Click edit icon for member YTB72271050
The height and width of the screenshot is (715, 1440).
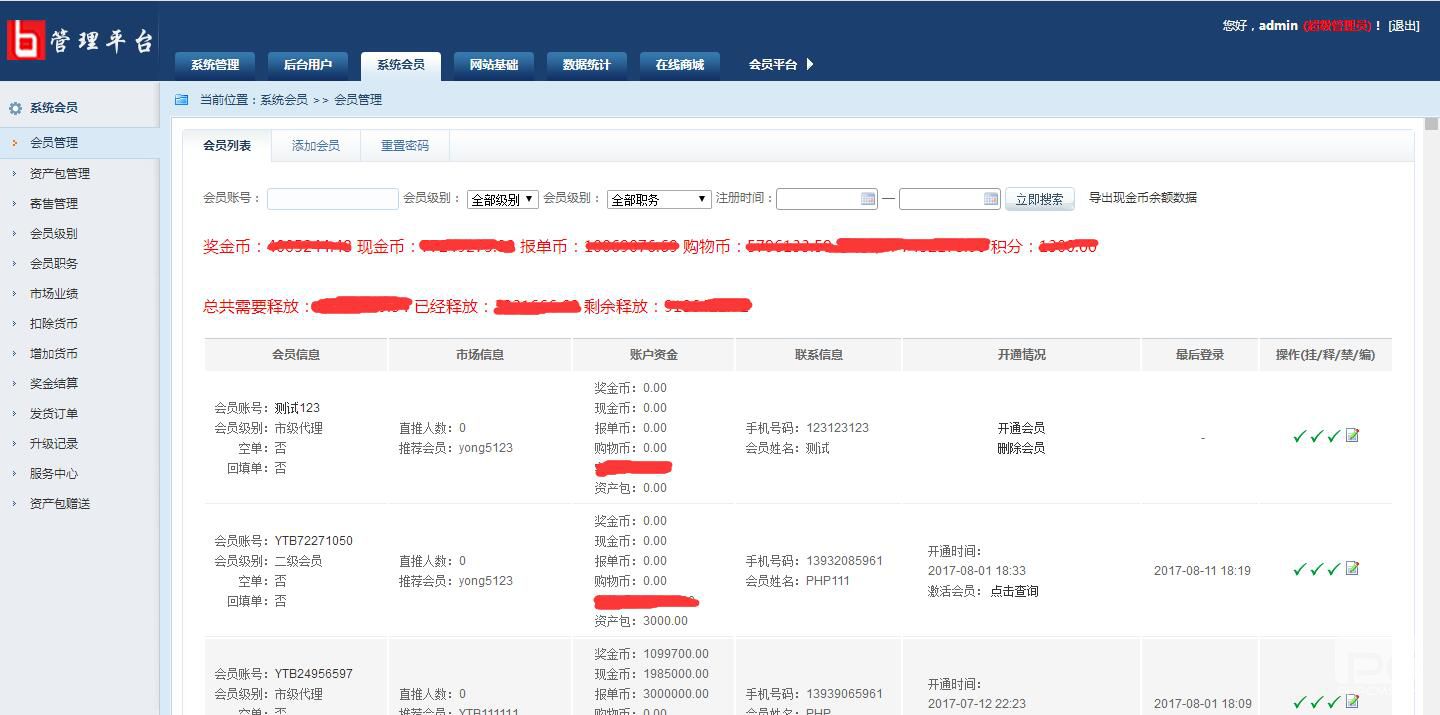click(x=1352, y=569)
